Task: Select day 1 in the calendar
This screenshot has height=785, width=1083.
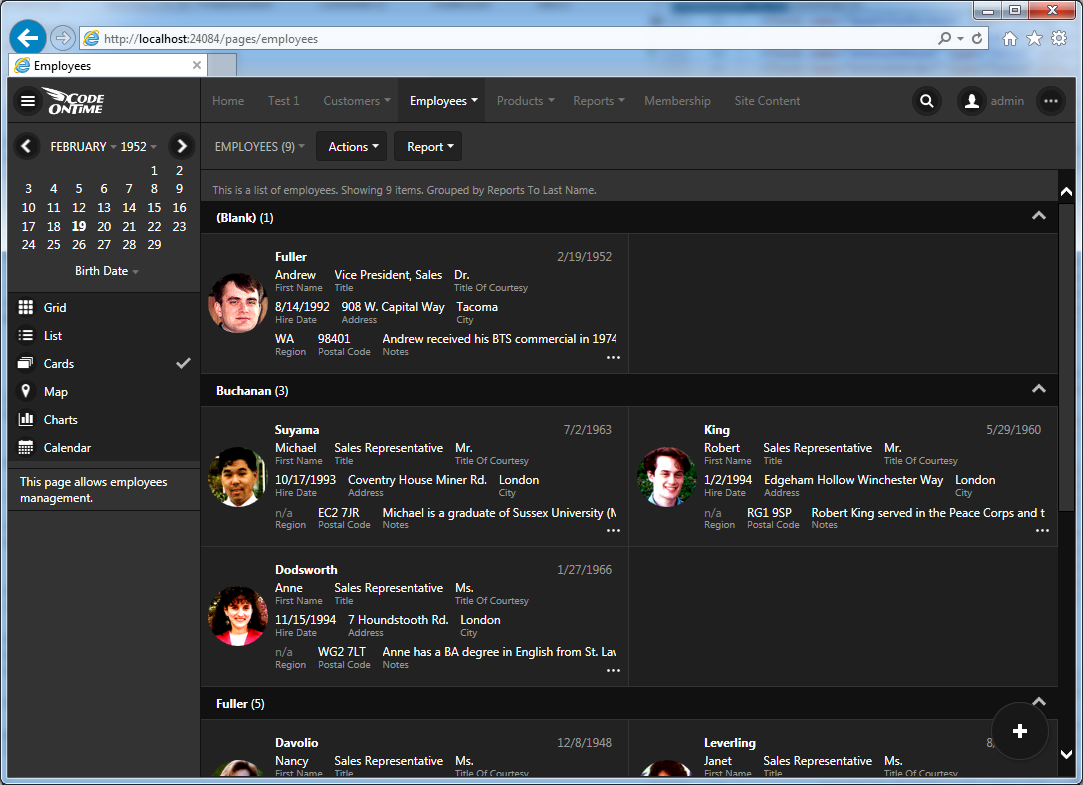Action: (154, 171)
